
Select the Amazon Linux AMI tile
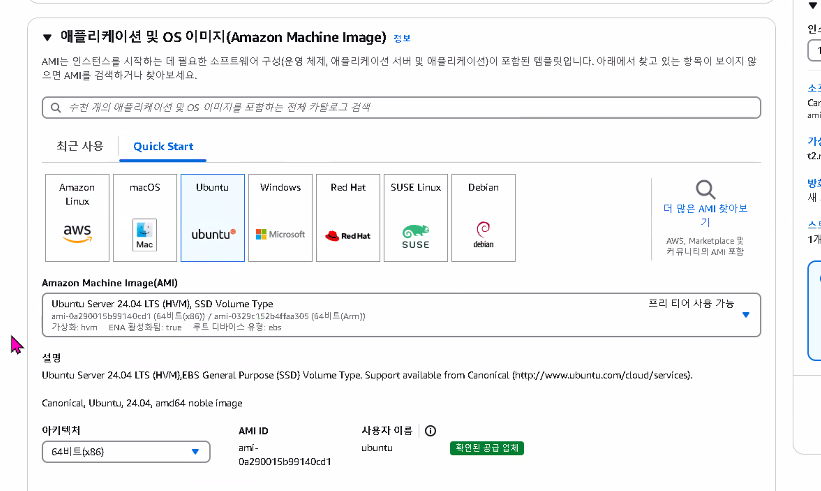click(x=77, y=218)
